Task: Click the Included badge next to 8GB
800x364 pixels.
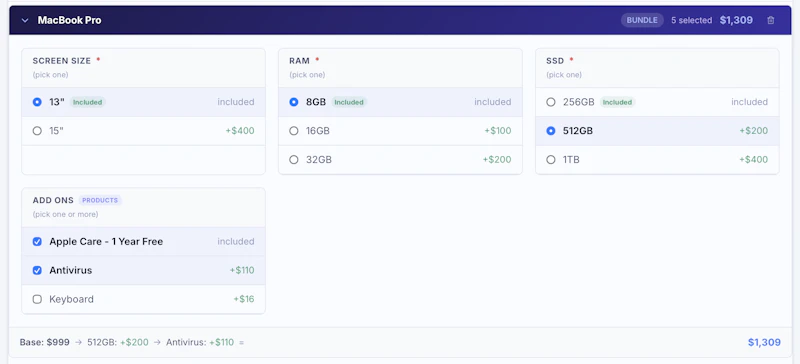Action: pyautogui.click(x=349, y=102)
